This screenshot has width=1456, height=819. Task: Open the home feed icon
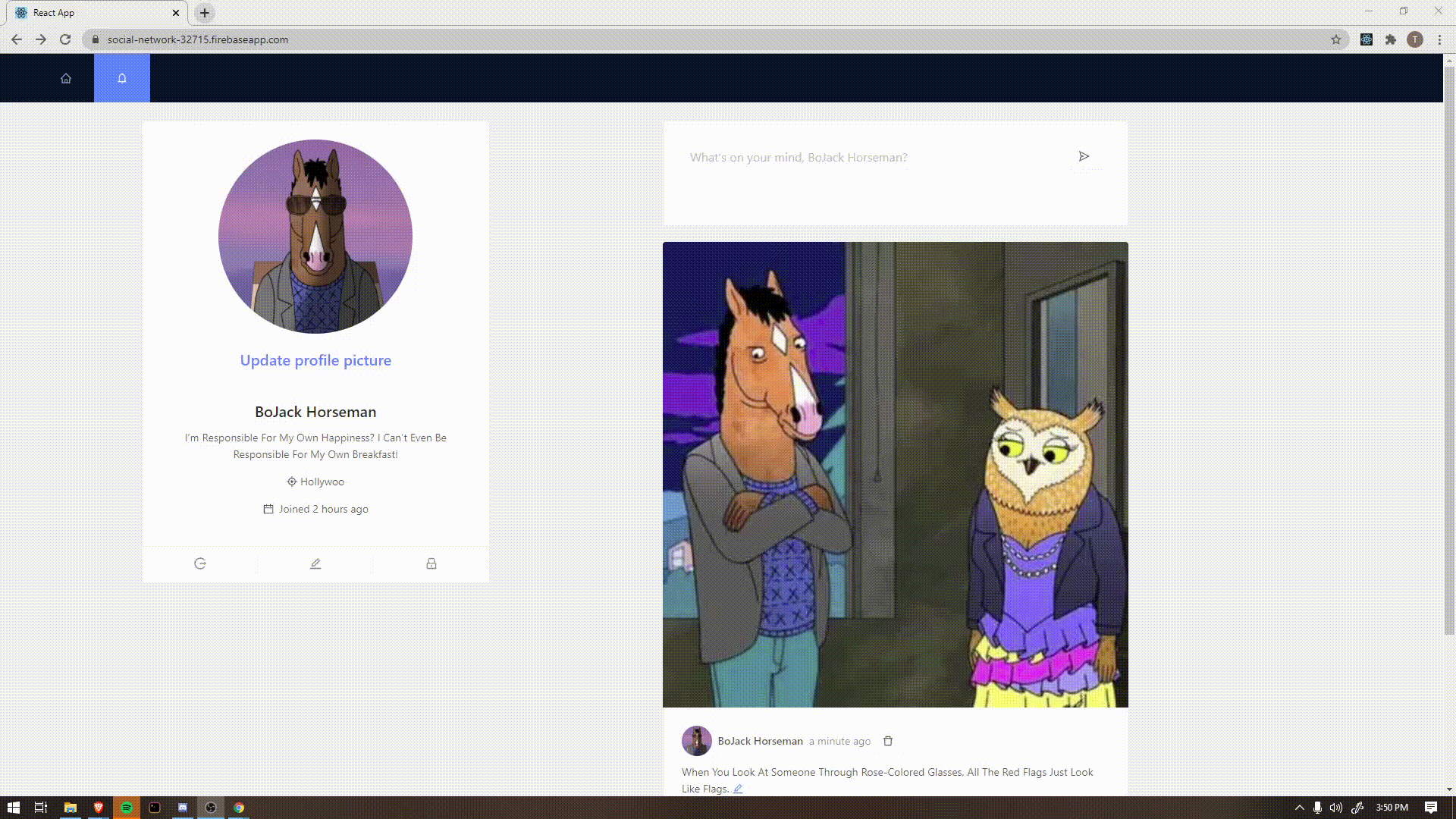pos(66,78)
